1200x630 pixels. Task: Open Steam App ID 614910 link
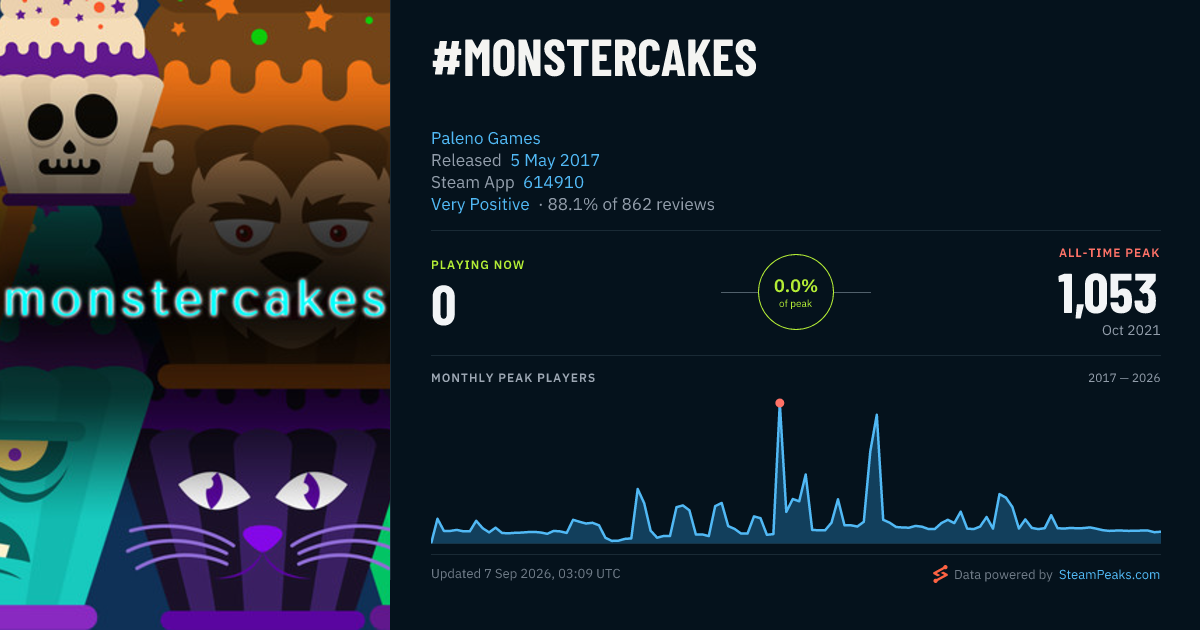pyautogui.click(x=553, y=182)
